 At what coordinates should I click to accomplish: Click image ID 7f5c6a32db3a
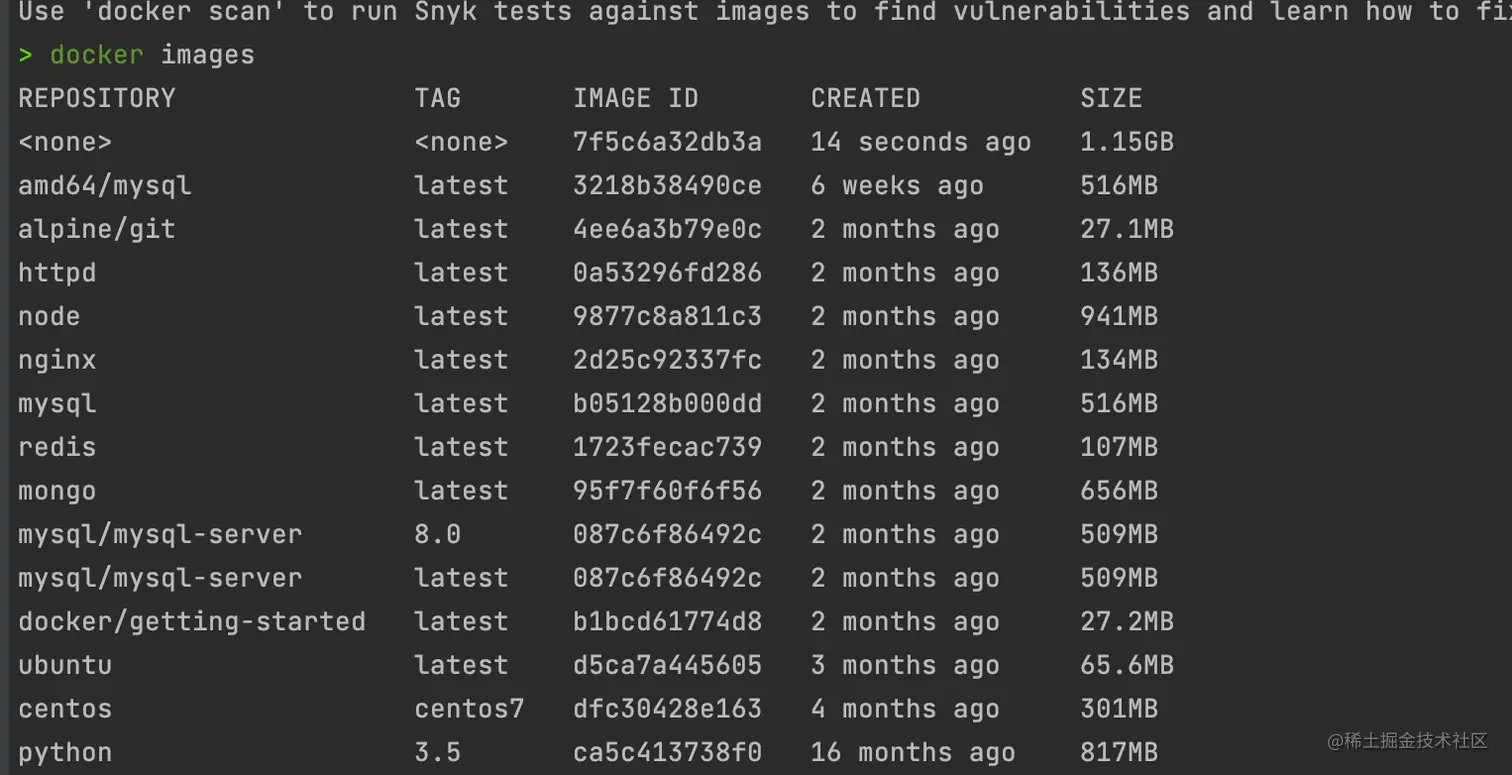pyautogui.click(x=667, y=142)
